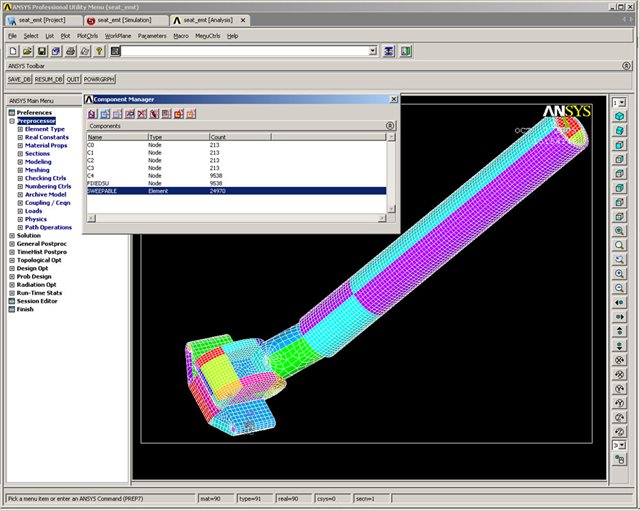The image size is (640, 511).
Task: Click the POWRGRPH button
Action: click(x=99, y=79)
